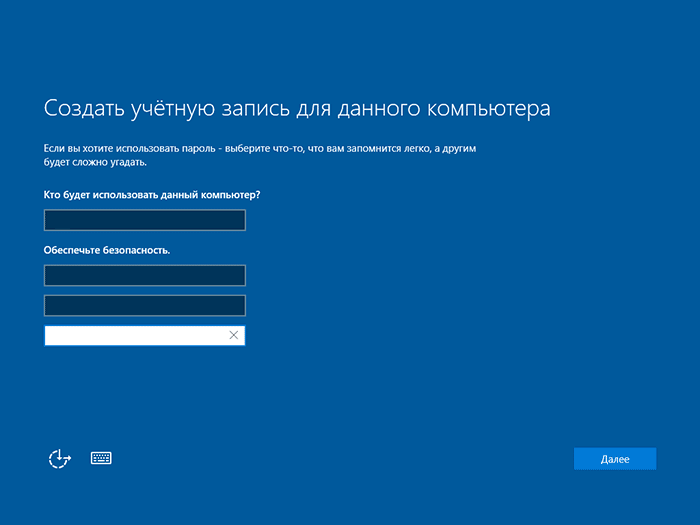Click the word "Создать" in the heading
Viewport: 700px width, 525px height.
pyautogui.click(x=82, y=108)
